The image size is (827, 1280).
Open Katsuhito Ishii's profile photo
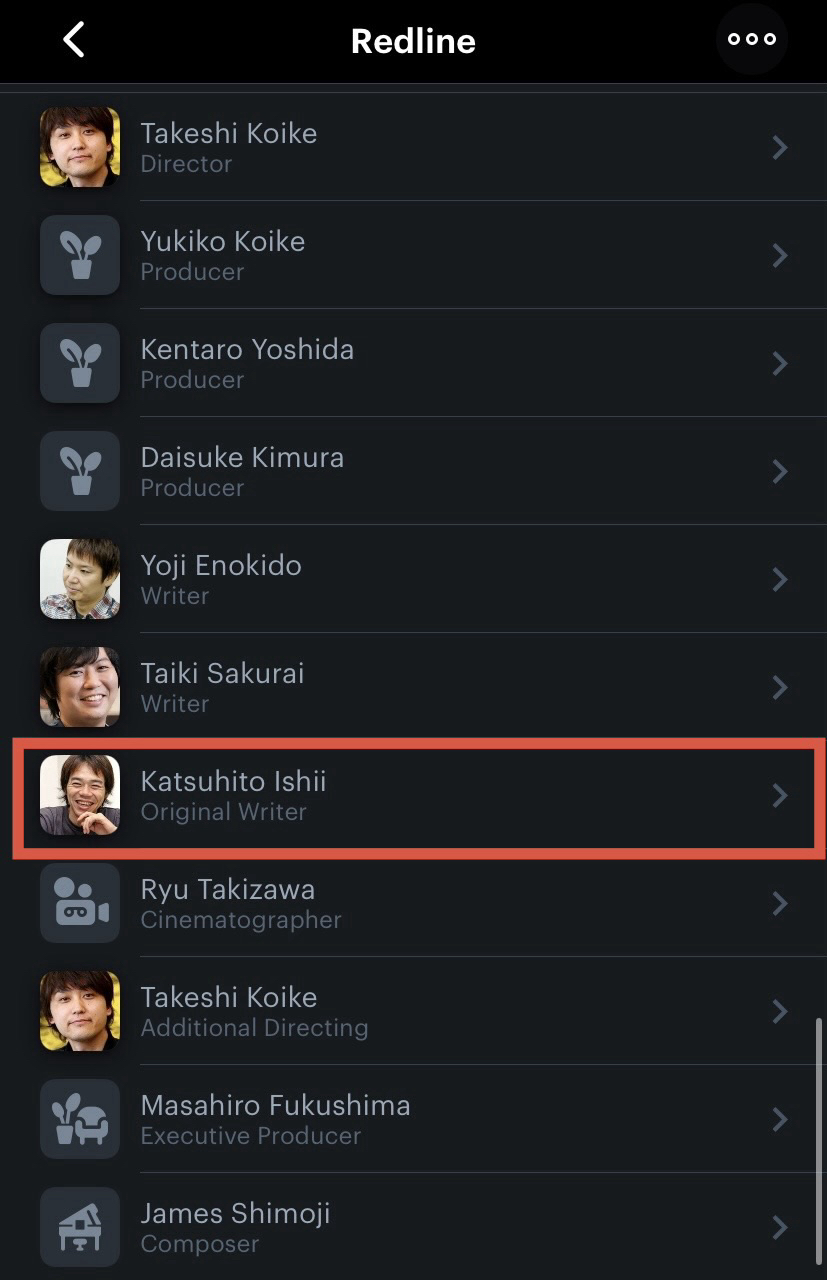pyautogui.click(x=80, y=795)
